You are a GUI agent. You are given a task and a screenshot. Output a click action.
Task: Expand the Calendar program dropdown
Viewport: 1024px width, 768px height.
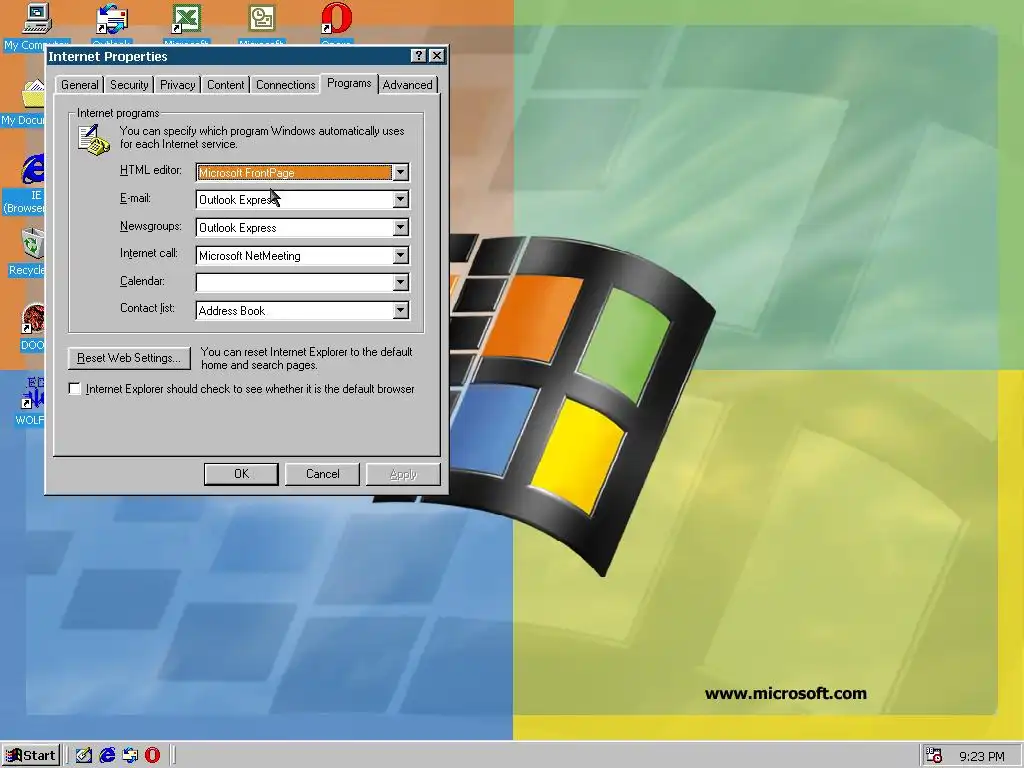point(401,283)
